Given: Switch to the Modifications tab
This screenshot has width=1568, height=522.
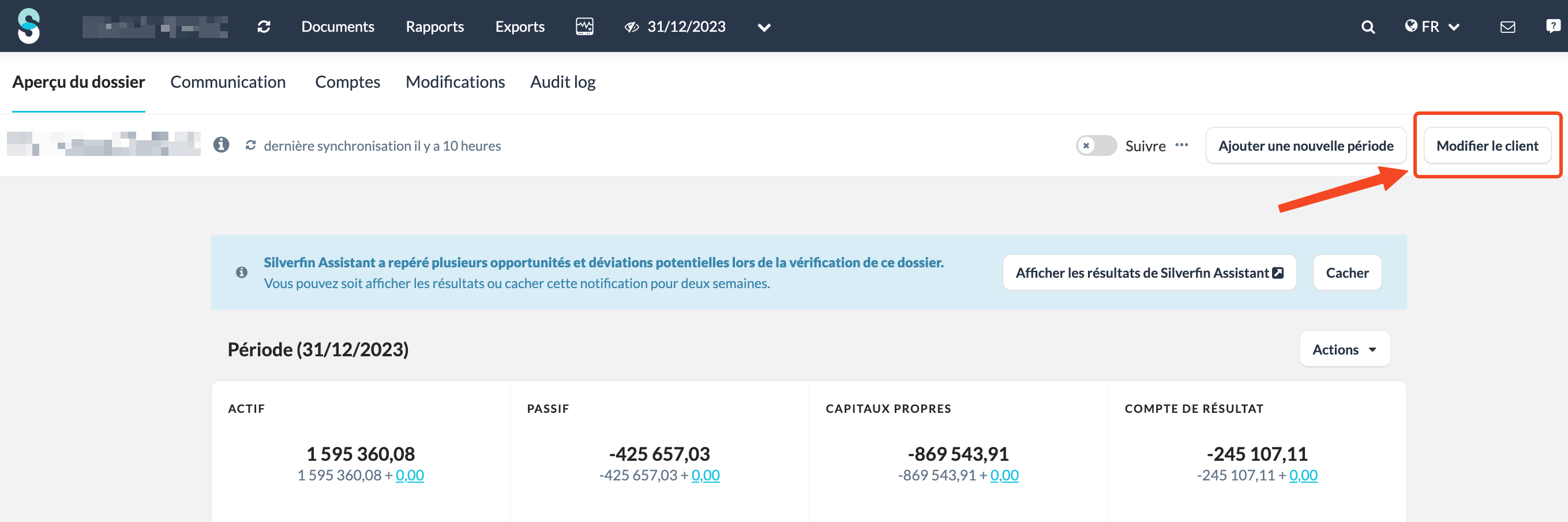Looking at the screenshot, I should pyautogui.click(x=455, y=81).
